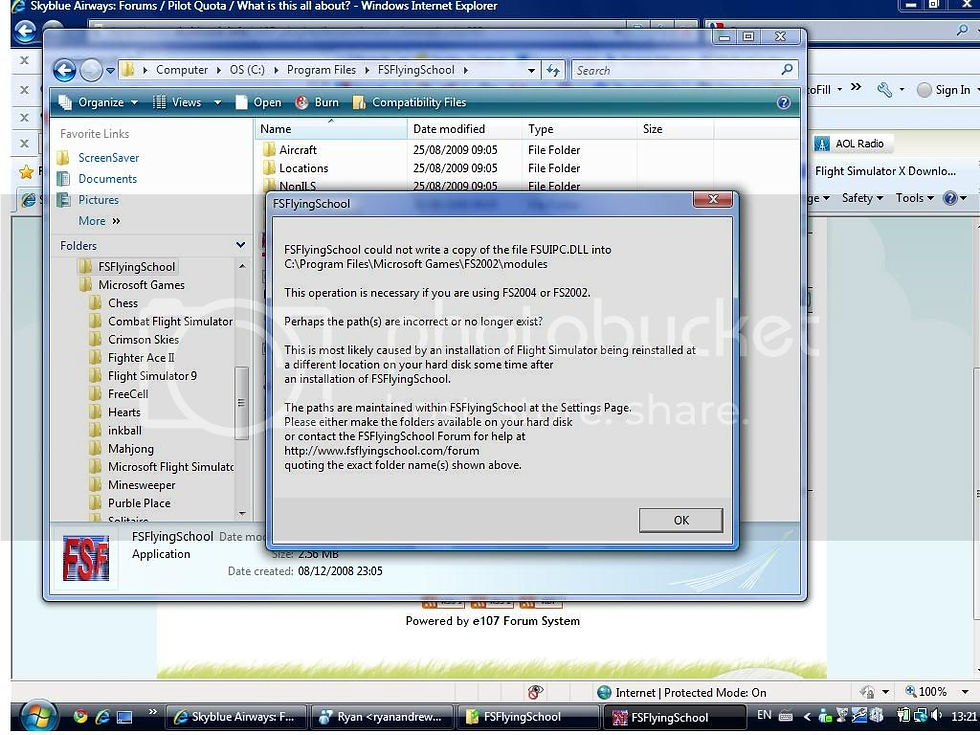Click the Windows Start orb
The width and height of the screenshot is (980, 735).
pos(38,716)
